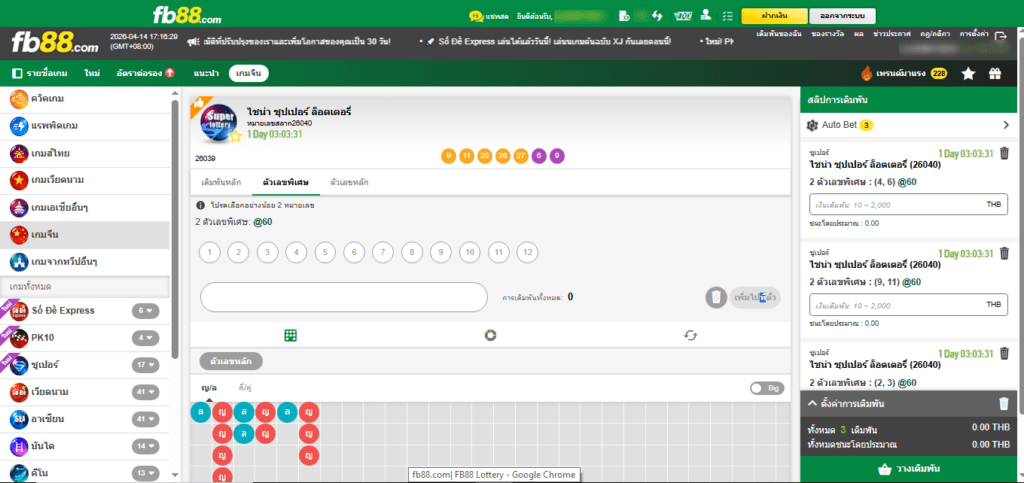Click the ออกจากระบบ logout button
The image size is (1024, 483).
(x=842, y=15)
